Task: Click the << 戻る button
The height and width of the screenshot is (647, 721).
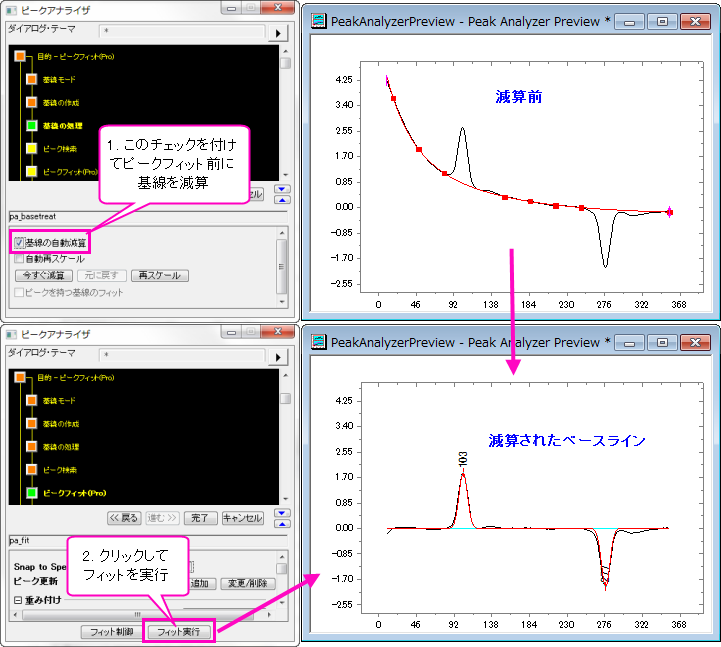Action: pos(124,518)
